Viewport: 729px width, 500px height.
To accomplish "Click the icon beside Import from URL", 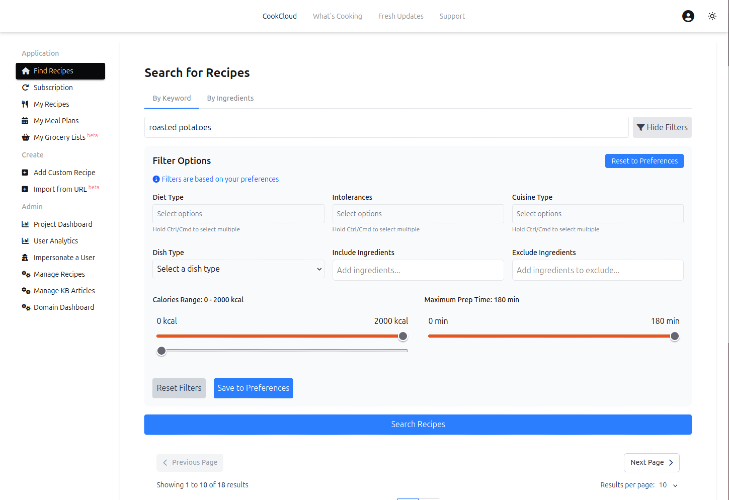I will 25,189.
